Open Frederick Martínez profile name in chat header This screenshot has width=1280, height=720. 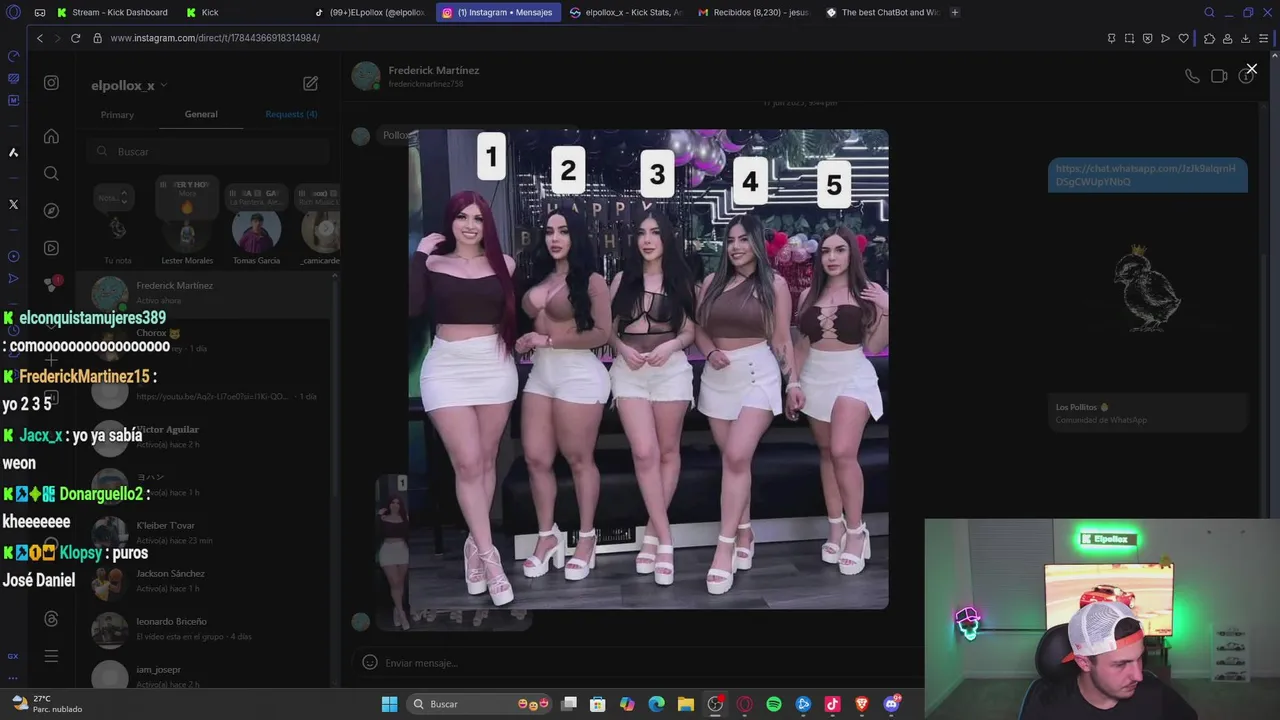[x=433, y=71]
